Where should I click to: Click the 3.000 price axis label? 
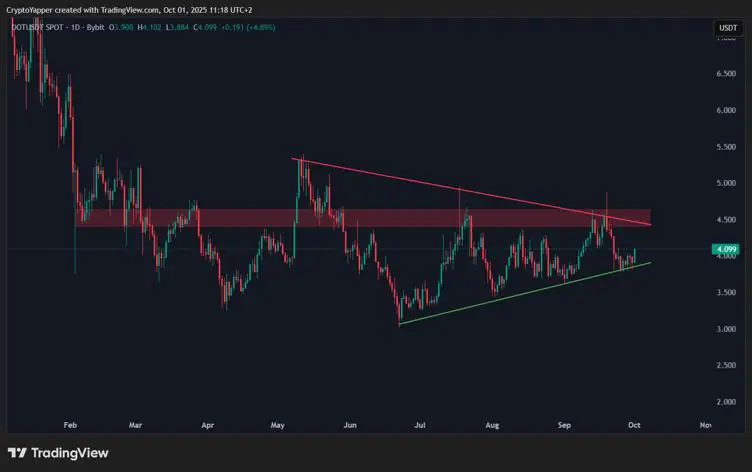pyautogui.click(x=725, y=329)
